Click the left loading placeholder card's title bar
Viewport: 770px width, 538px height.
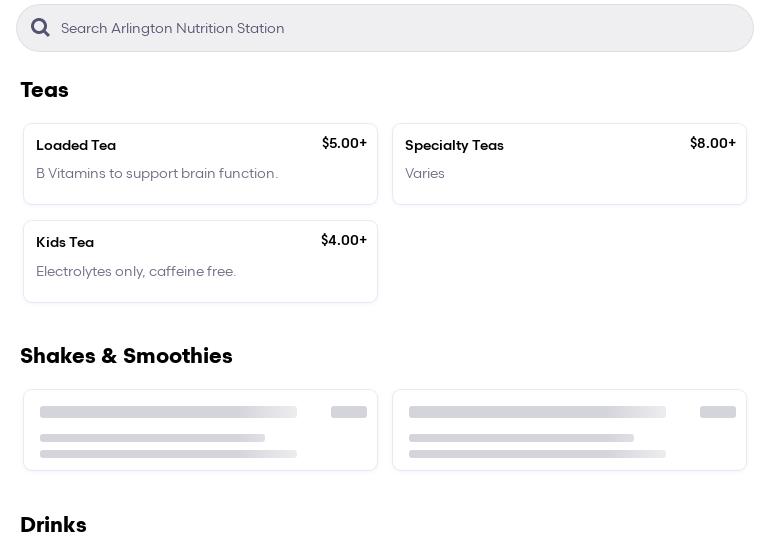tap(168, 412)
